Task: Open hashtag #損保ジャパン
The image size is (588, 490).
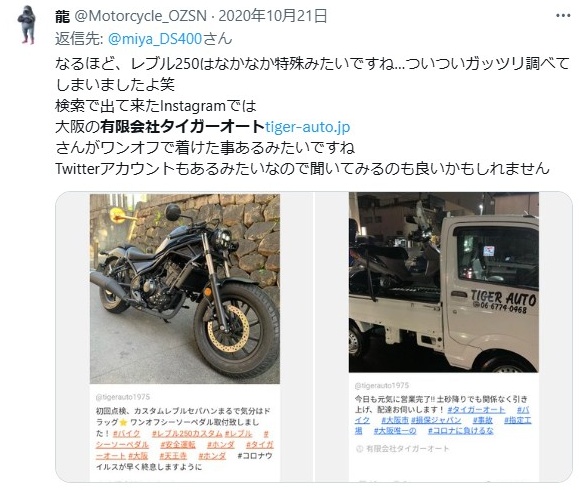Action: tap(436, 420)
